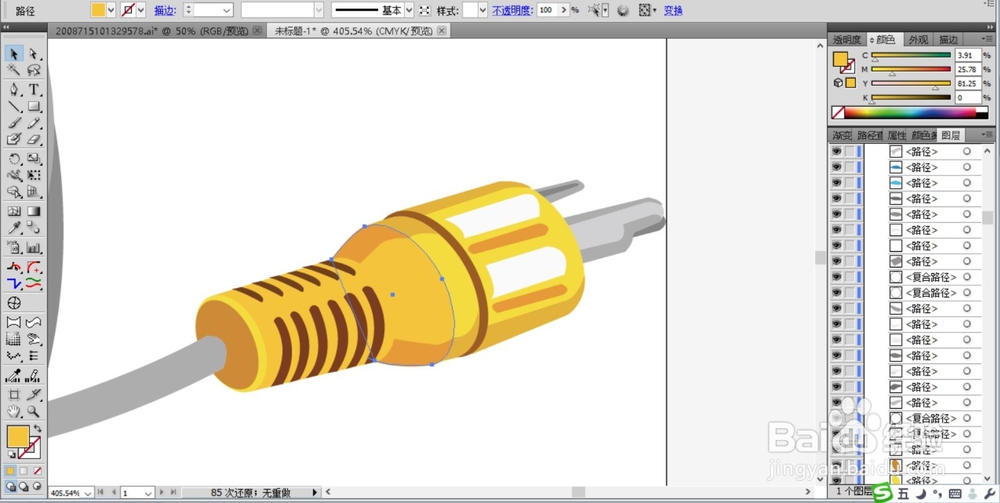Toggle visibility of the first <路径> layer
The height and width of the screenshot is (503, 1000).
click(836, 152)
